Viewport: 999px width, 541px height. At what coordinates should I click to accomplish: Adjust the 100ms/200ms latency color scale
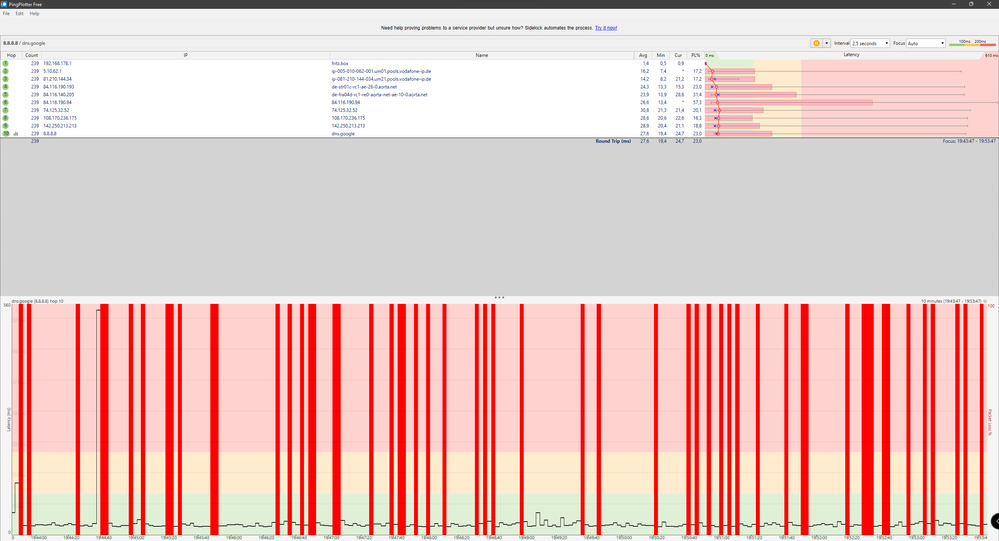pos(972,43)
